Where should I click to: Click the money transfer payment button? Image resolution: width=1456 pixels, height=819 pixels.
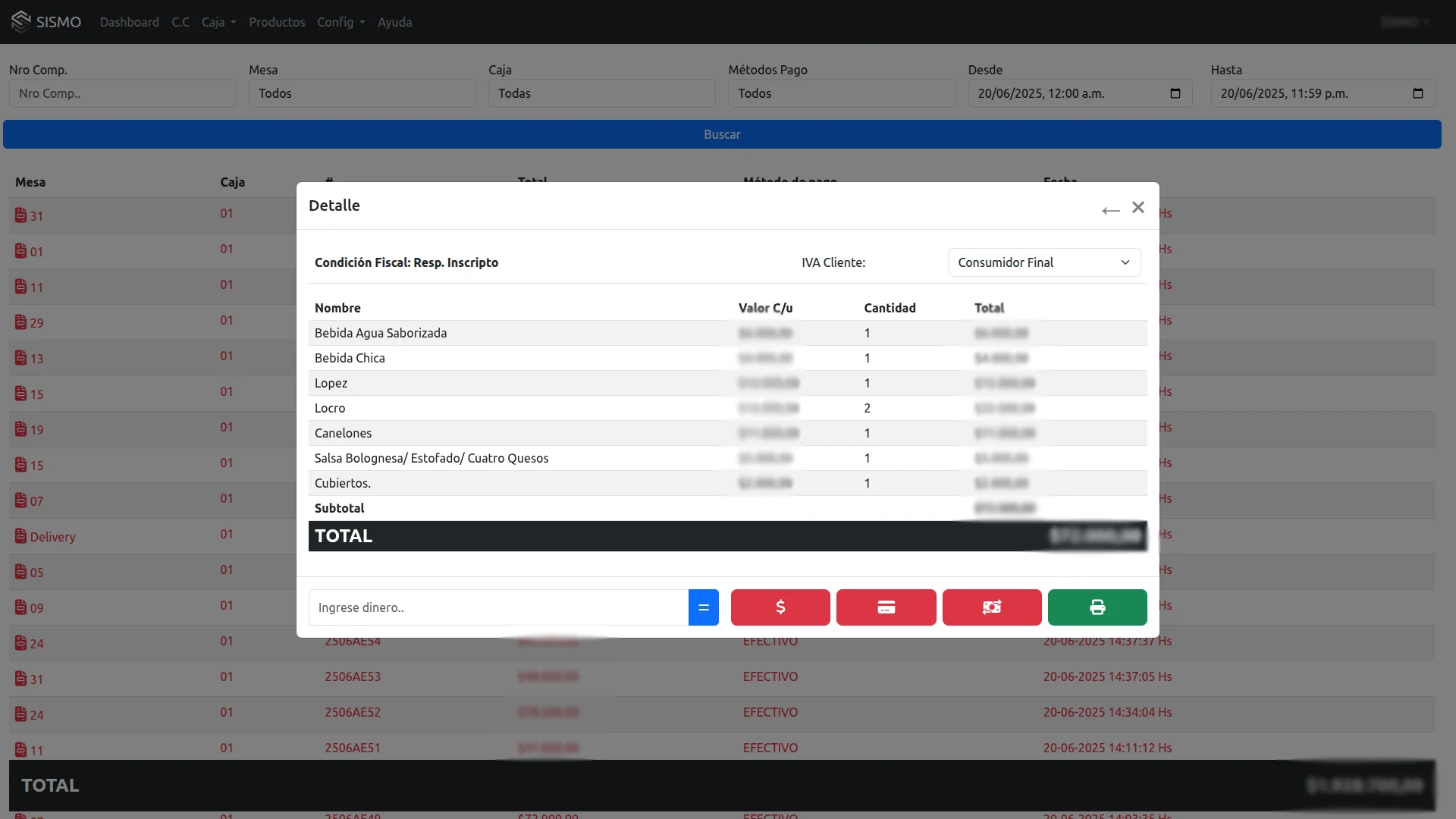[x=992, y=607]
